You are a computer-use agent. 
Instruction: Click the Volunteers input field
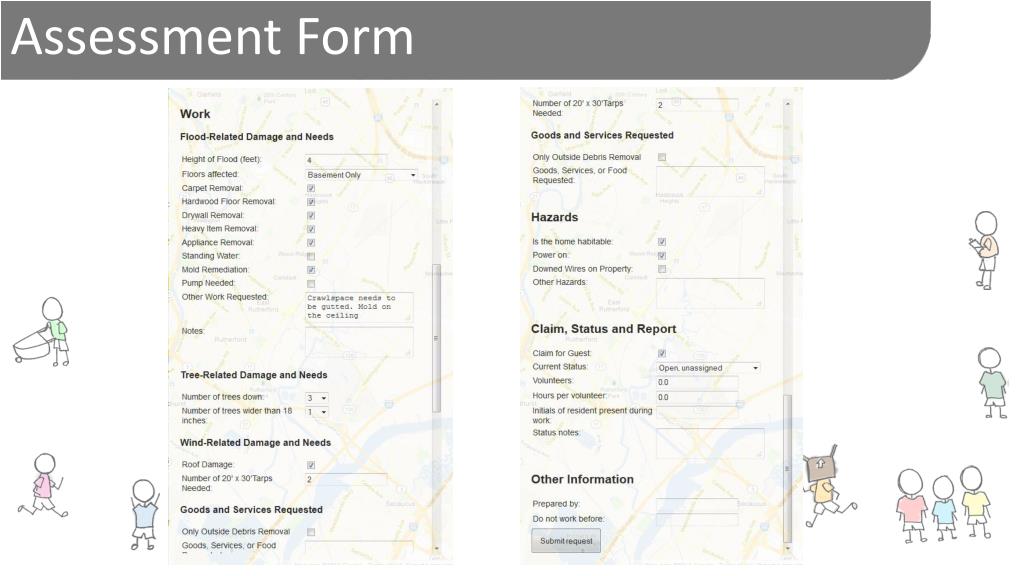[697, 382]
